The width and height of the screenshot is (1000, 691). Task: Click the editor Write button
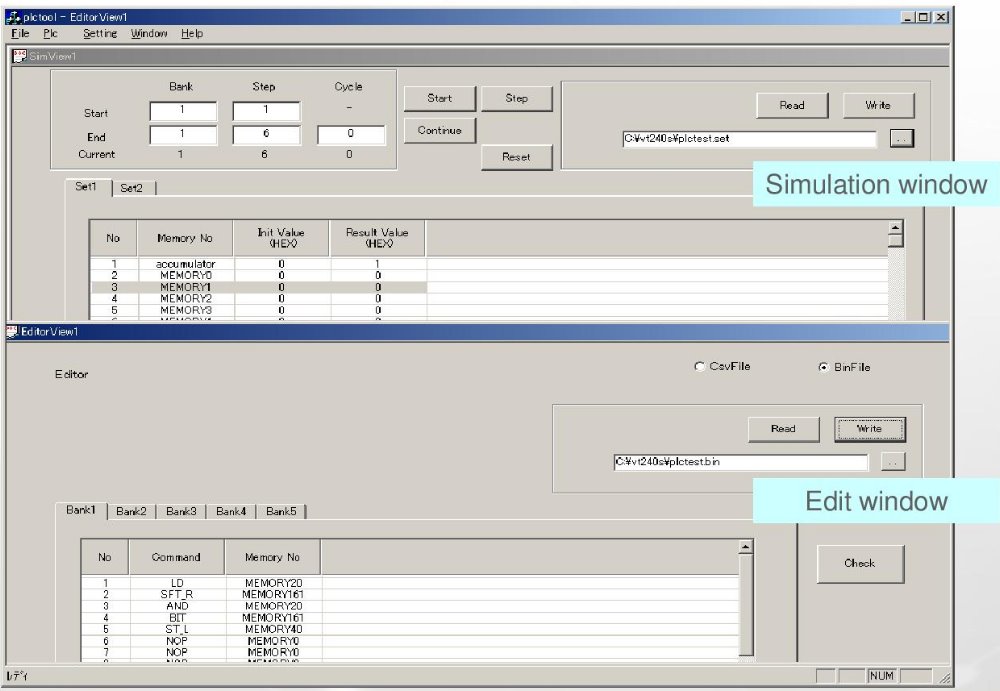(x=869, y=429)
